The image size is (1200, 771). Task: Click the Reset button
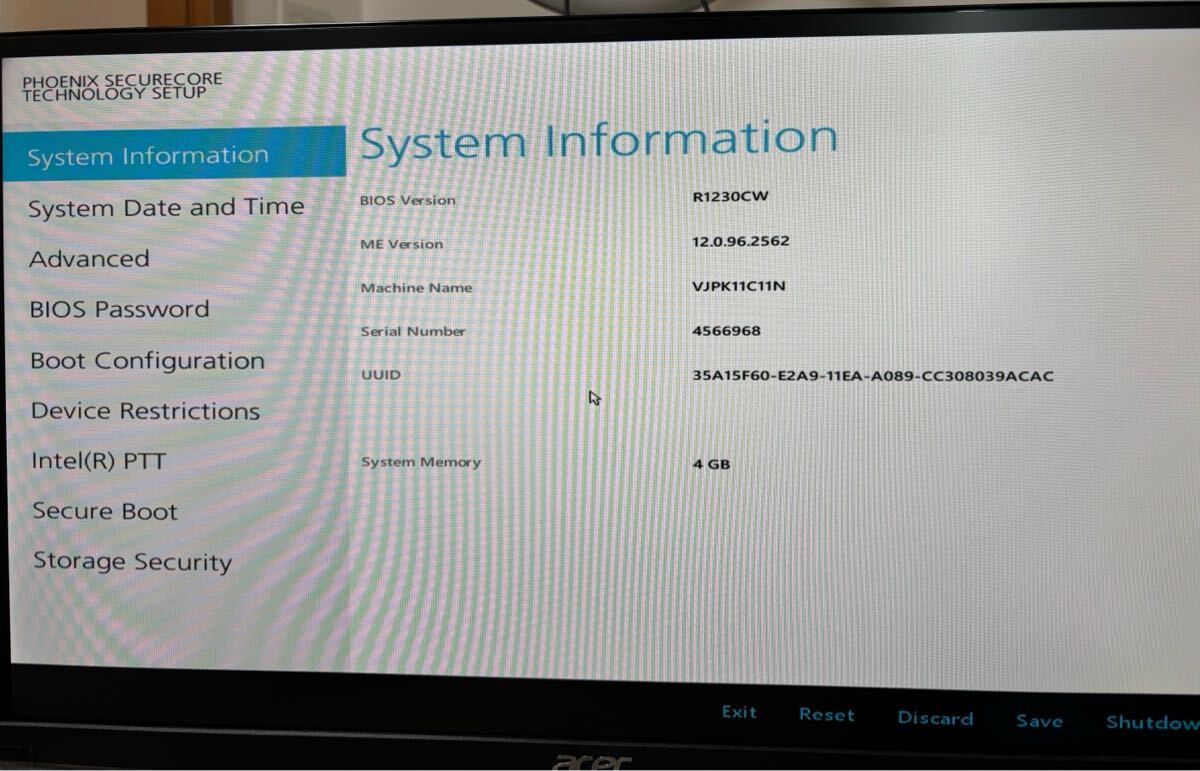pyautogui.click(x=827, y=715)
